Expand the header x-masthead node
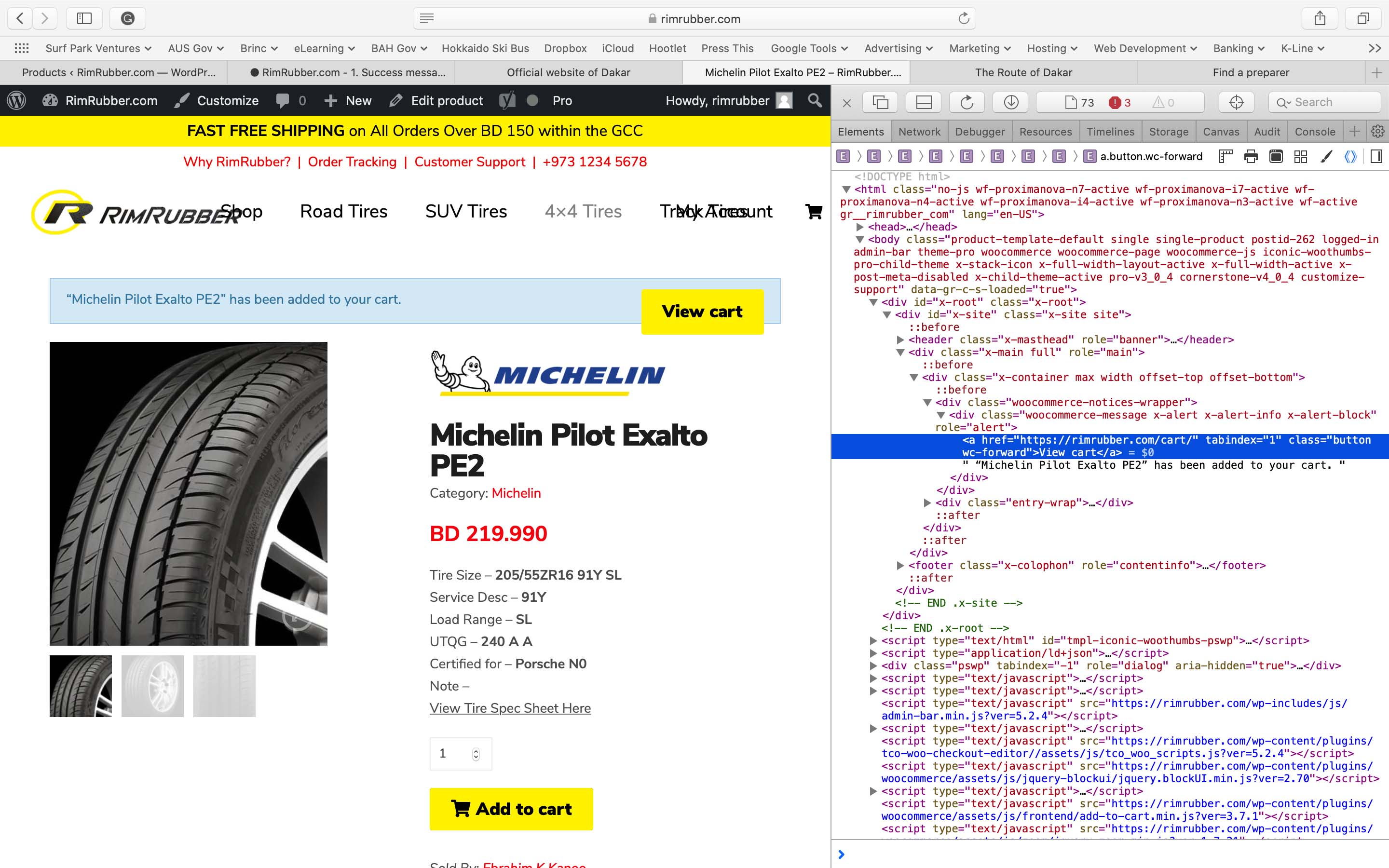1389x868 pixels. (x=900, y=340)
